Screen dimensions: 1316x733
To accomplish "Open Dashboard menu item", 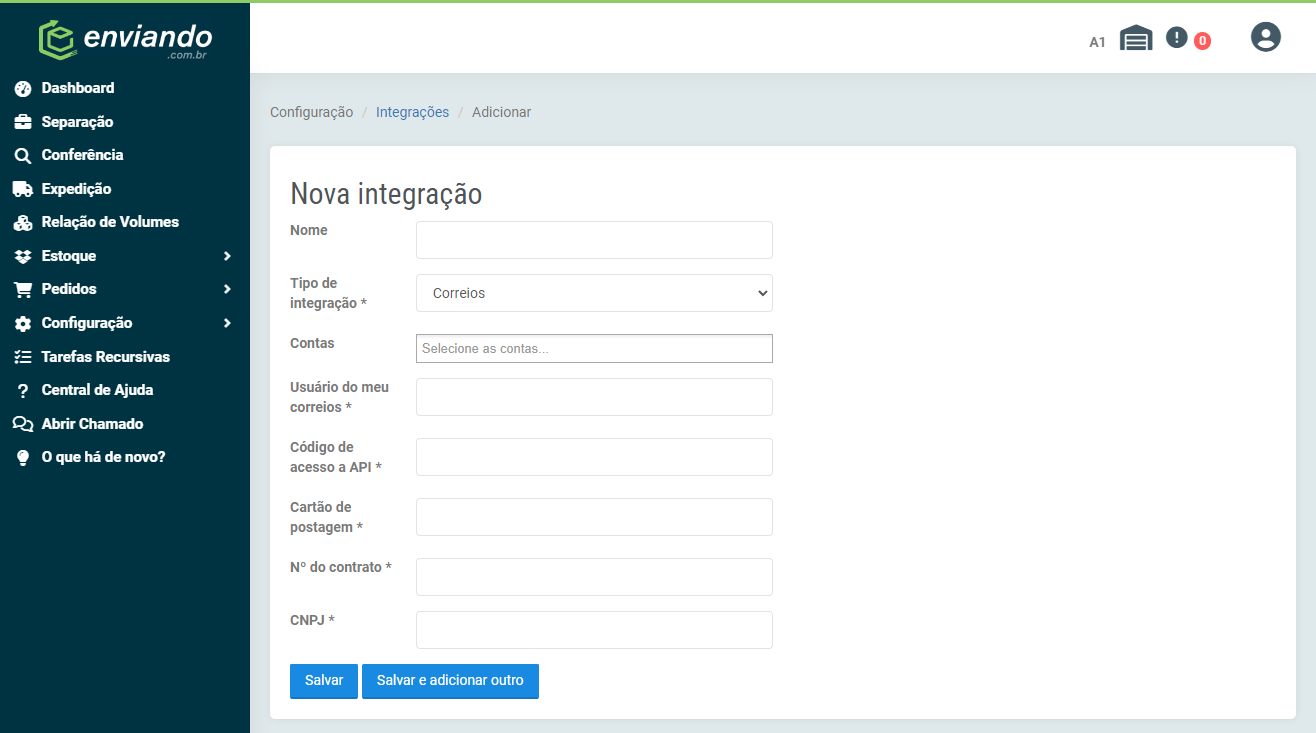I will [x=78, y=88].
